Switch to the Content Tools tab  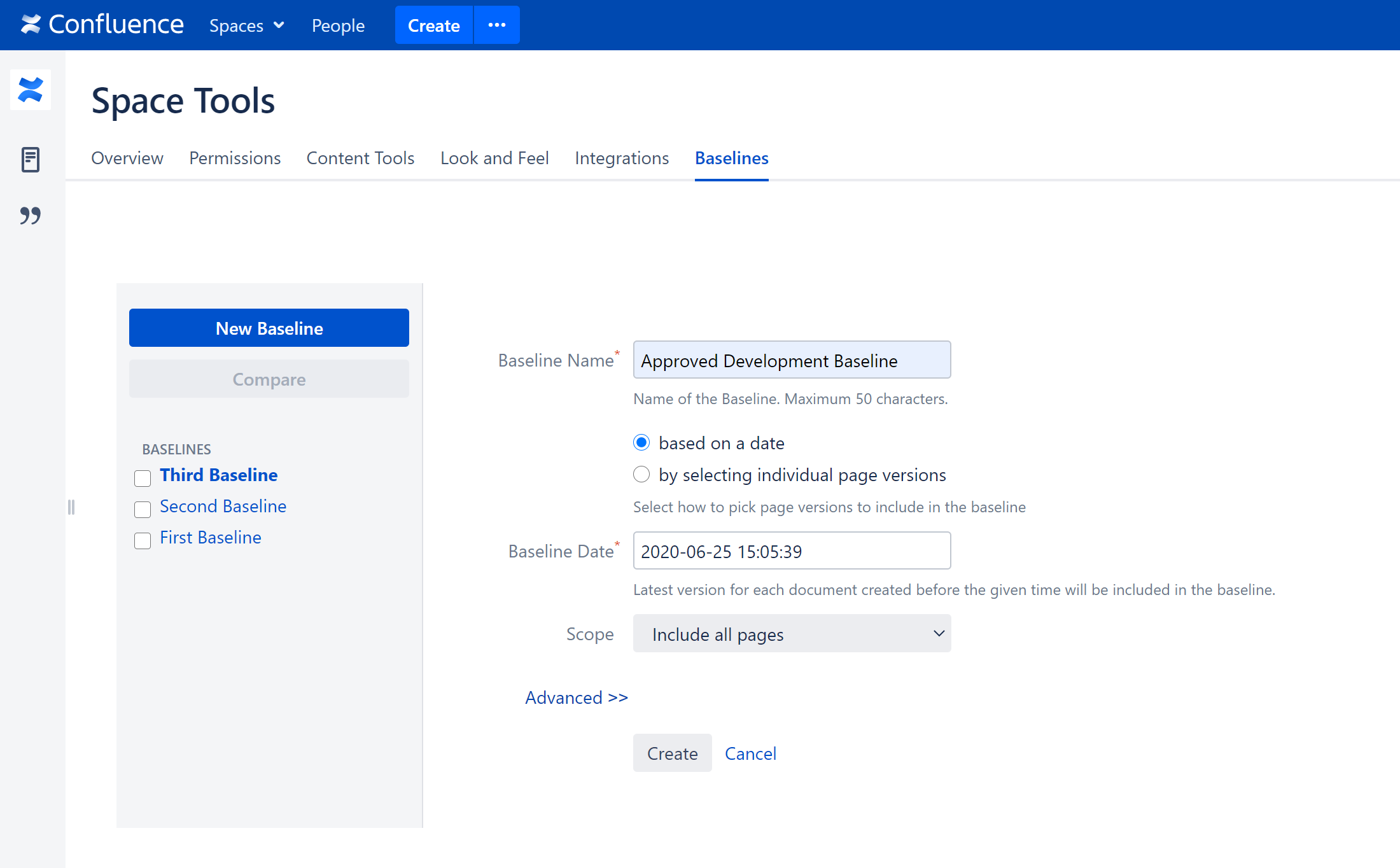point(360,158)
